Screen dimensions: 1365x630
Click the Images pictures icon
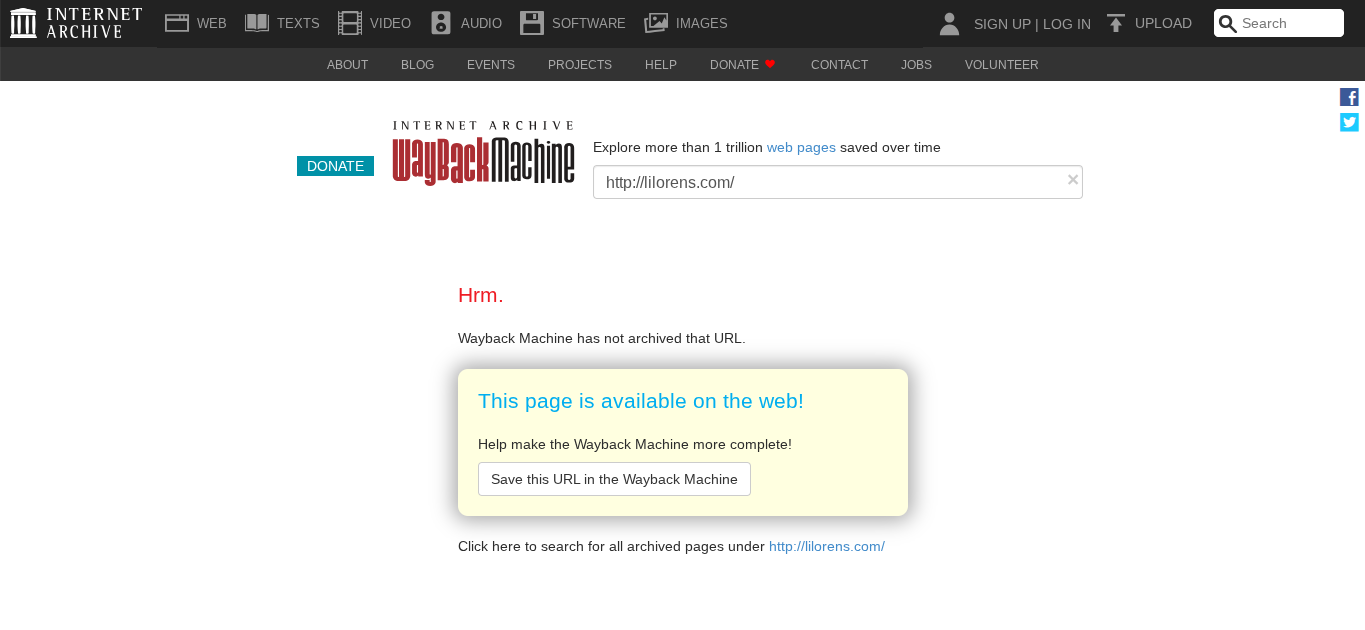click(656, 23)
